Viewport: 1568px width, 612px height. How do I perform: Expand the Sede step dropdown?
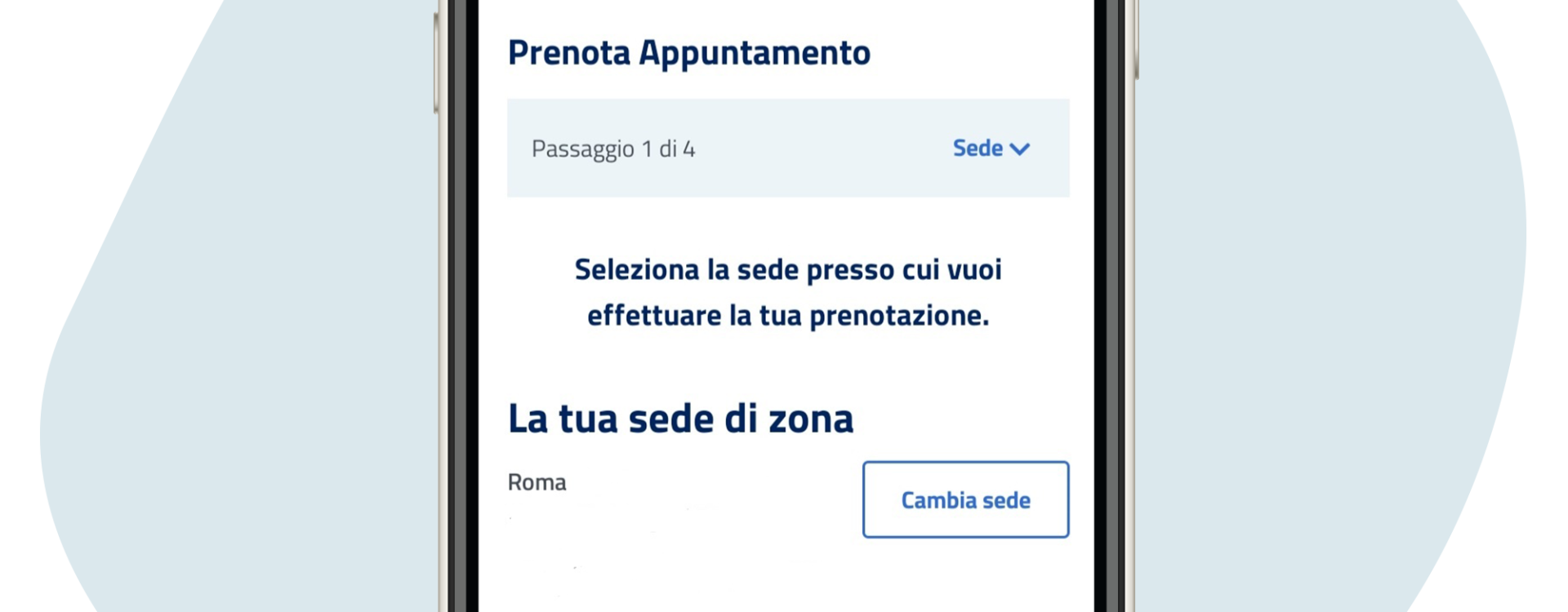(991, 149)
